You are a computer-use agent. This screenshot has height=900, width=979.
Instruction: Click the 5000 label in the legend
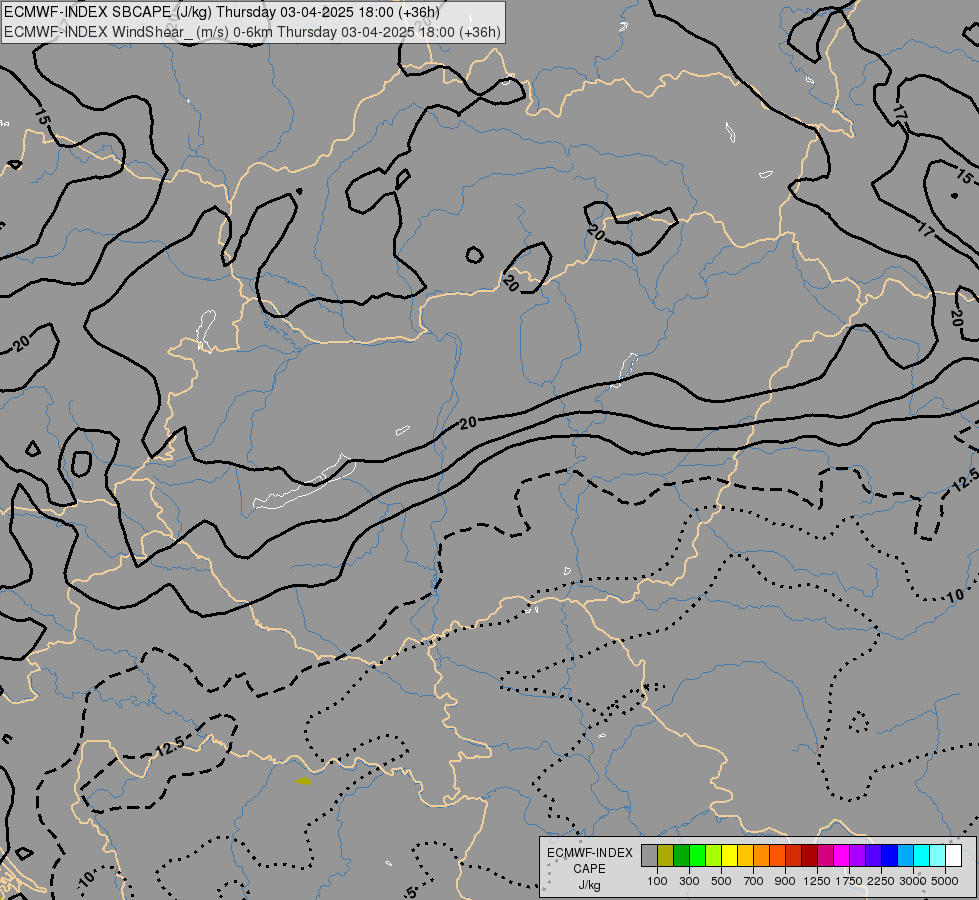tap(945, 881)
